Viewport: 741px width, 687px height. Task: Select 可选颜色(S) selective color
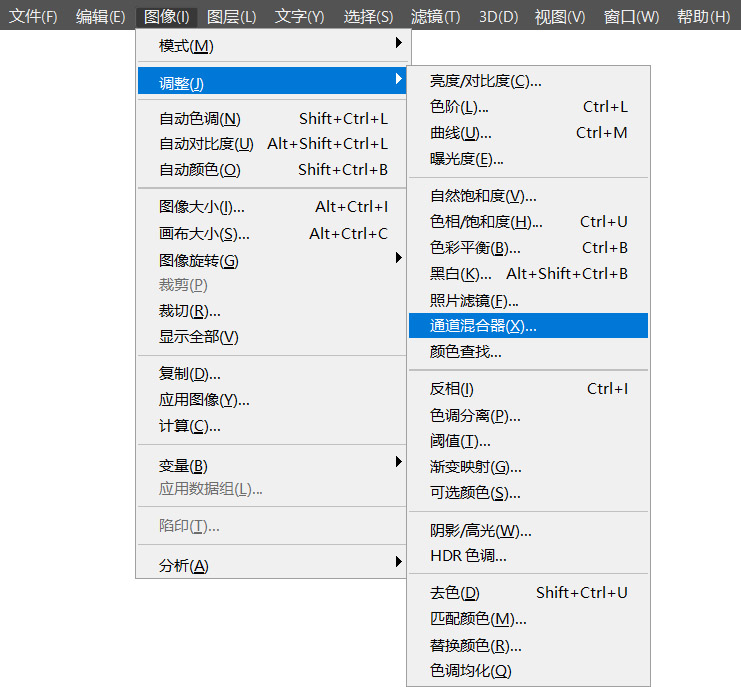528,493
